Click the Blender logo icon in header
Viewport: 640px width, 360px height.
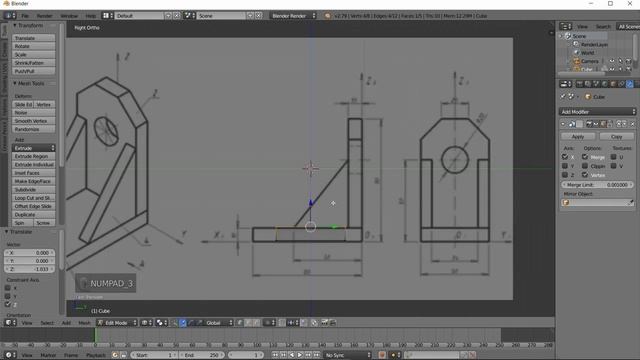327,16
